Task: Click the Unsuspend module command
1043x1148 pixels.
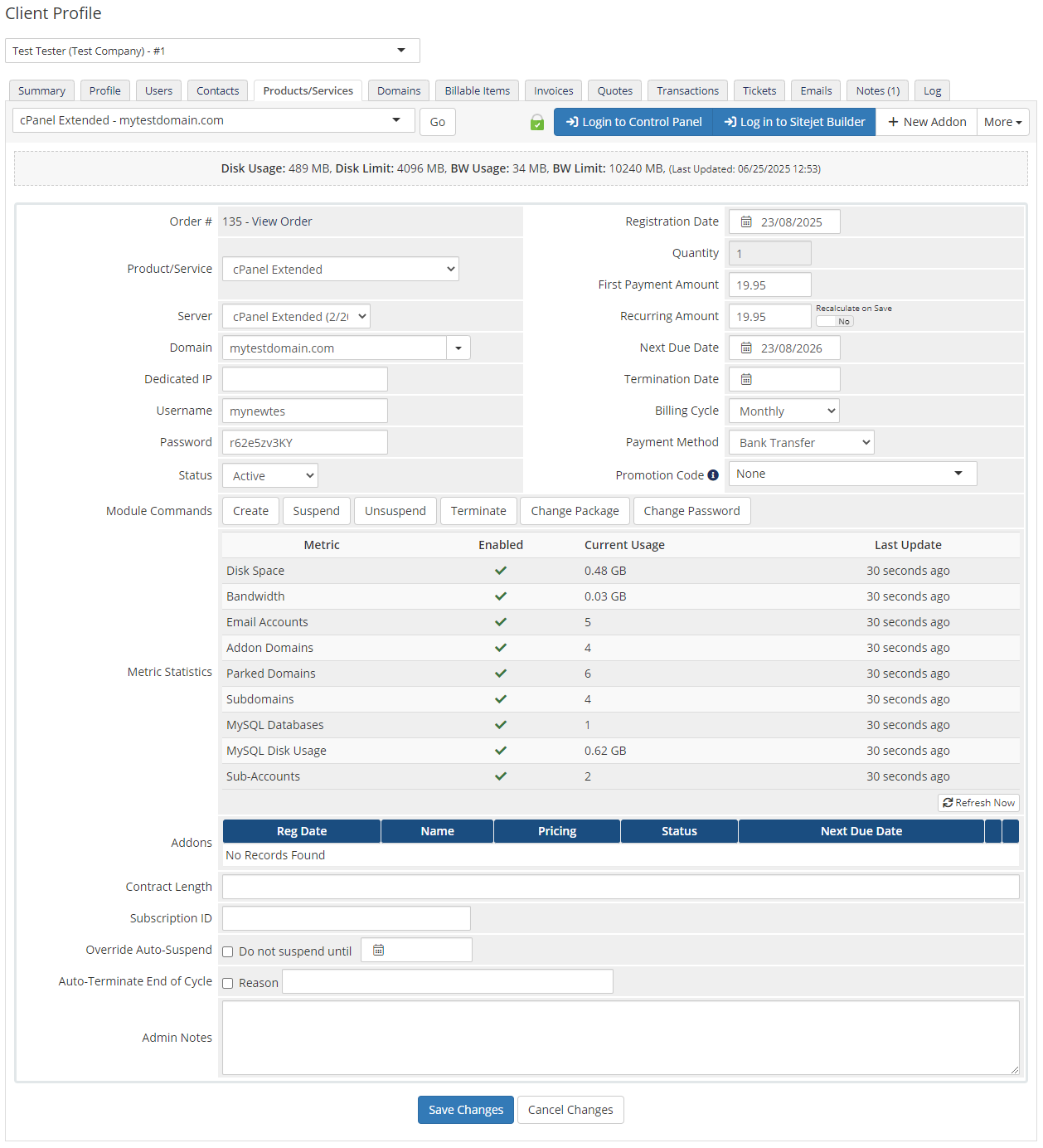Action: (395, 511)
